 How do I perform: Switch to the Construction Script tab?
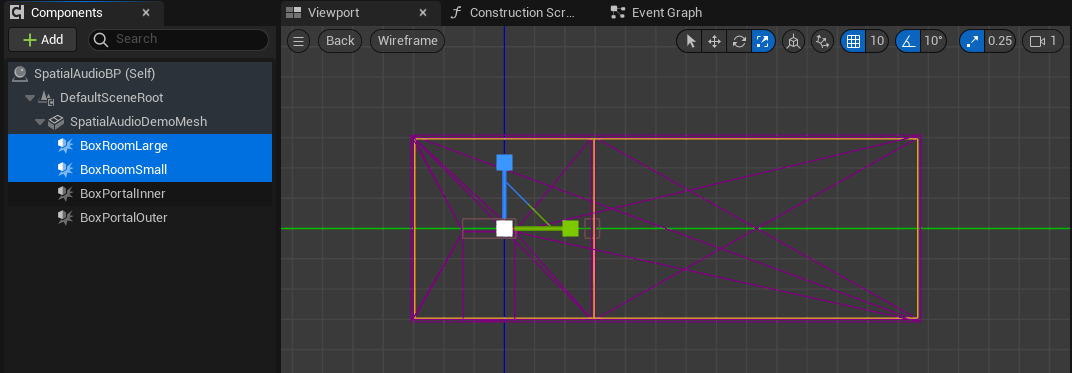[x=522, y=13]
